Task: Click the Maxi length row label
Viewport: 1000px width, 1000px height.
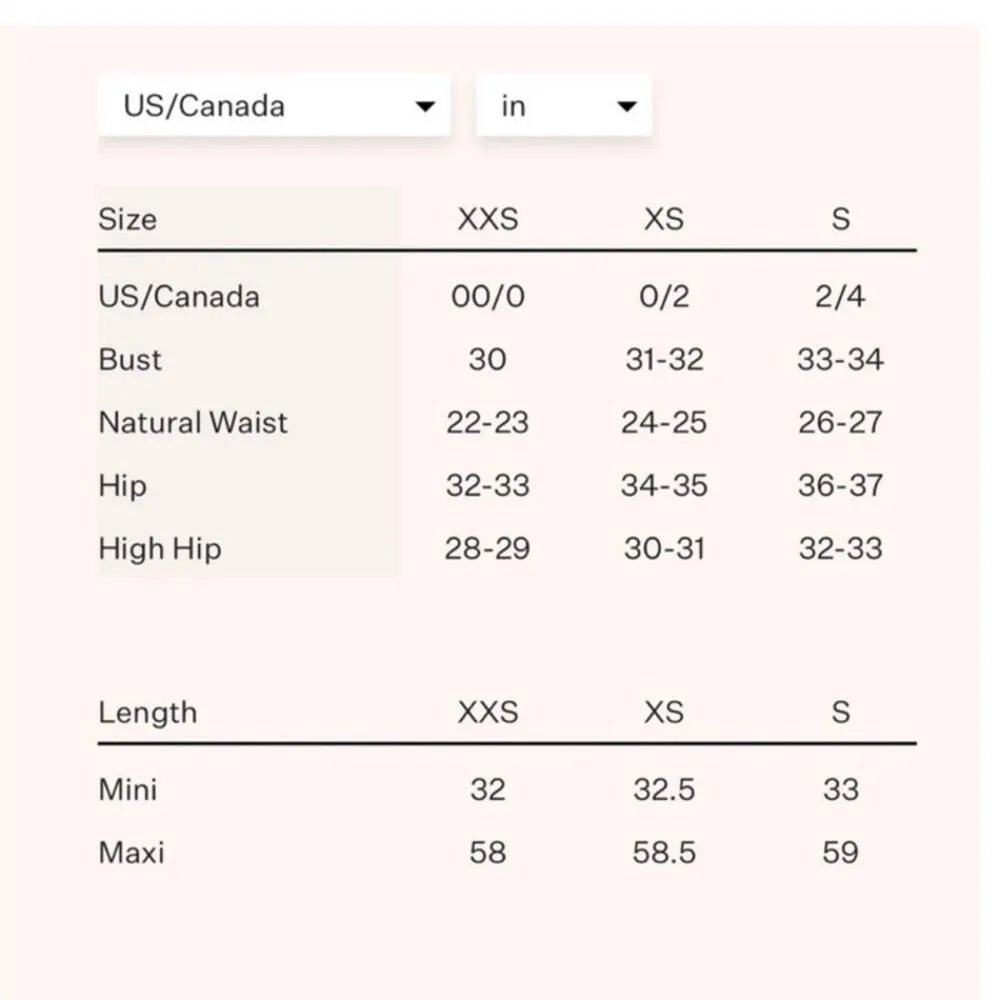Action: [131, 853]
